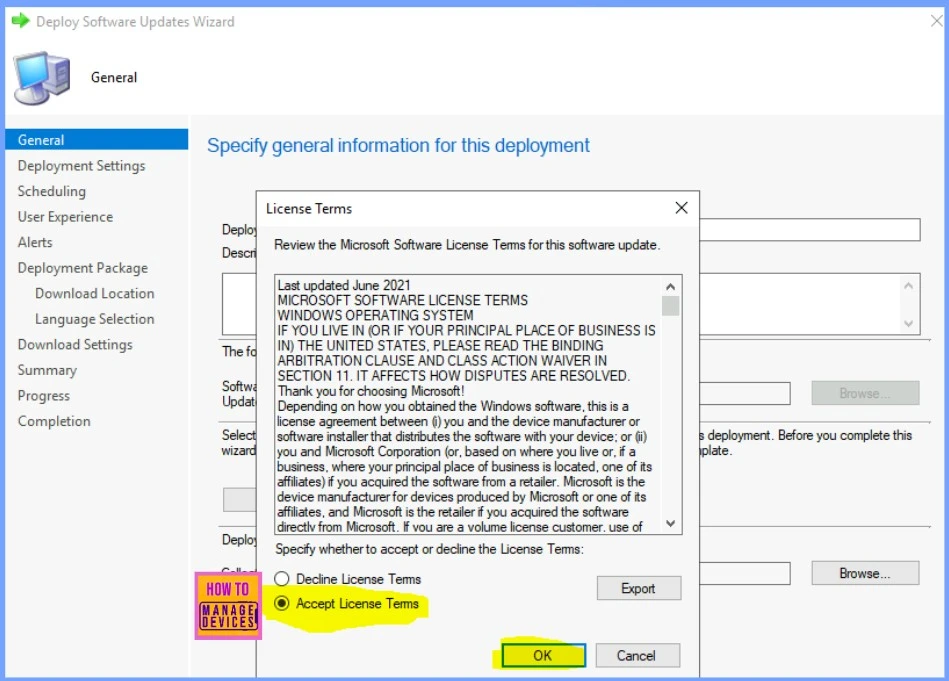Go to Deployment Package page
The width and height of the screenshot is (949, 681).
83,268
